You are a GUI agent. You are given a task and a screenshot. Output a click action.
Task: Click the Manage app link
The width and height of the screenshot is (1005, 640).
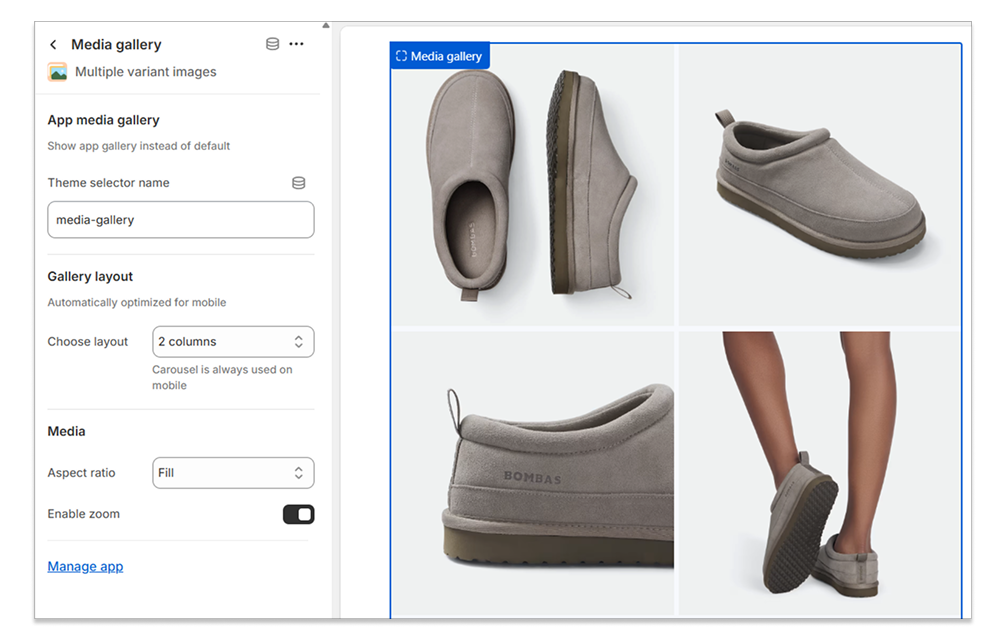85,567
